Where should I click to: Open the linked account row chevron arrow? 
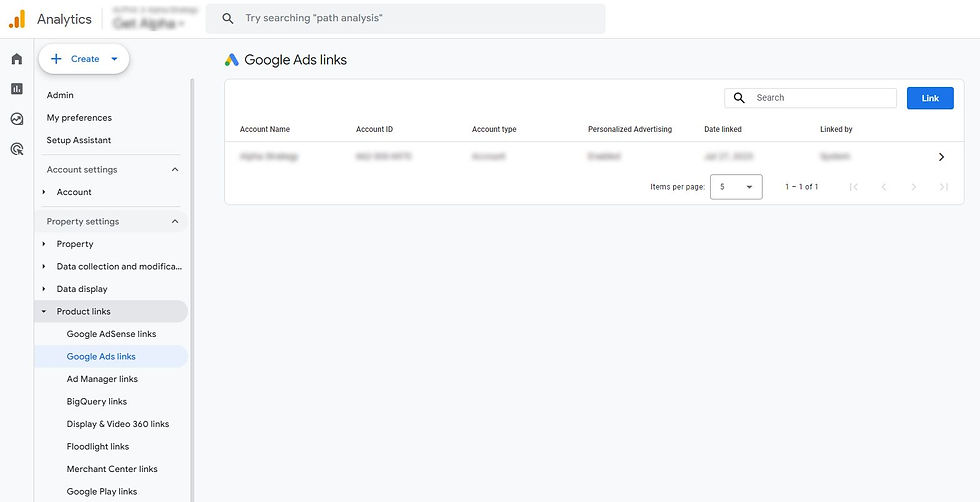(x=941, y=157)
